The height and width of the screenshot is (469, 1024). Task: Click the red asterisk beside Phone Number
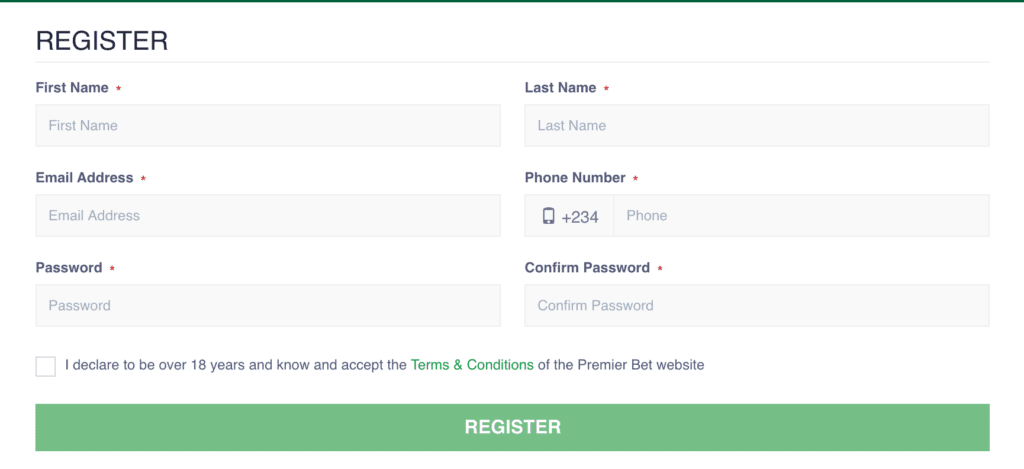pos(635,178)
